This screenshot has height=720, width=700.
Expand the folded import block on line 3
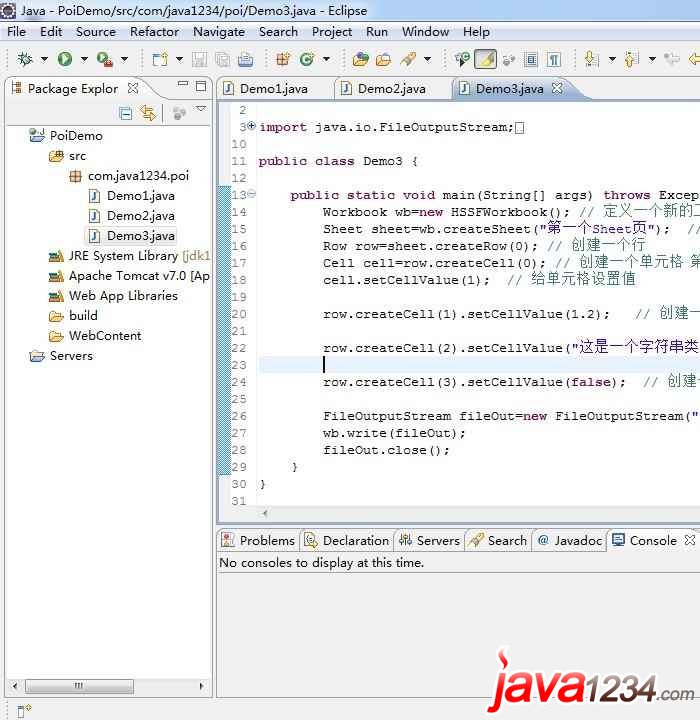(251, 125)
